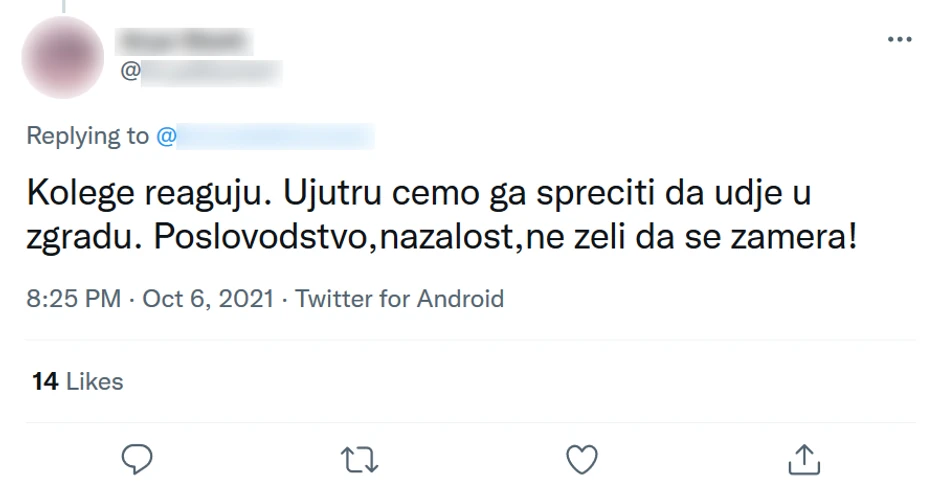The height and width of the screenshot is (496, 940).
Task: Click the 'Replying to' label text
Action: click(87, 136)
